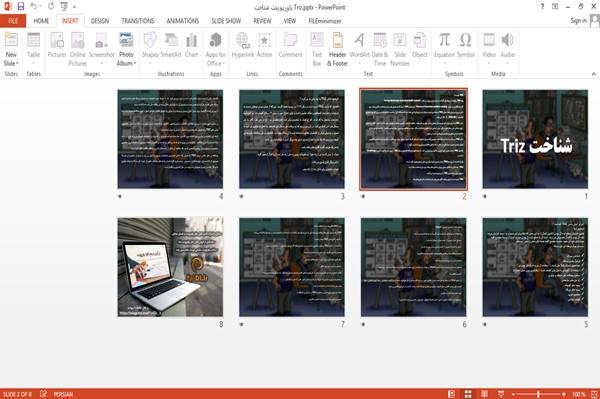
Task: Switch to Slide Sorter view in status bar
Action: pos(468,394)
